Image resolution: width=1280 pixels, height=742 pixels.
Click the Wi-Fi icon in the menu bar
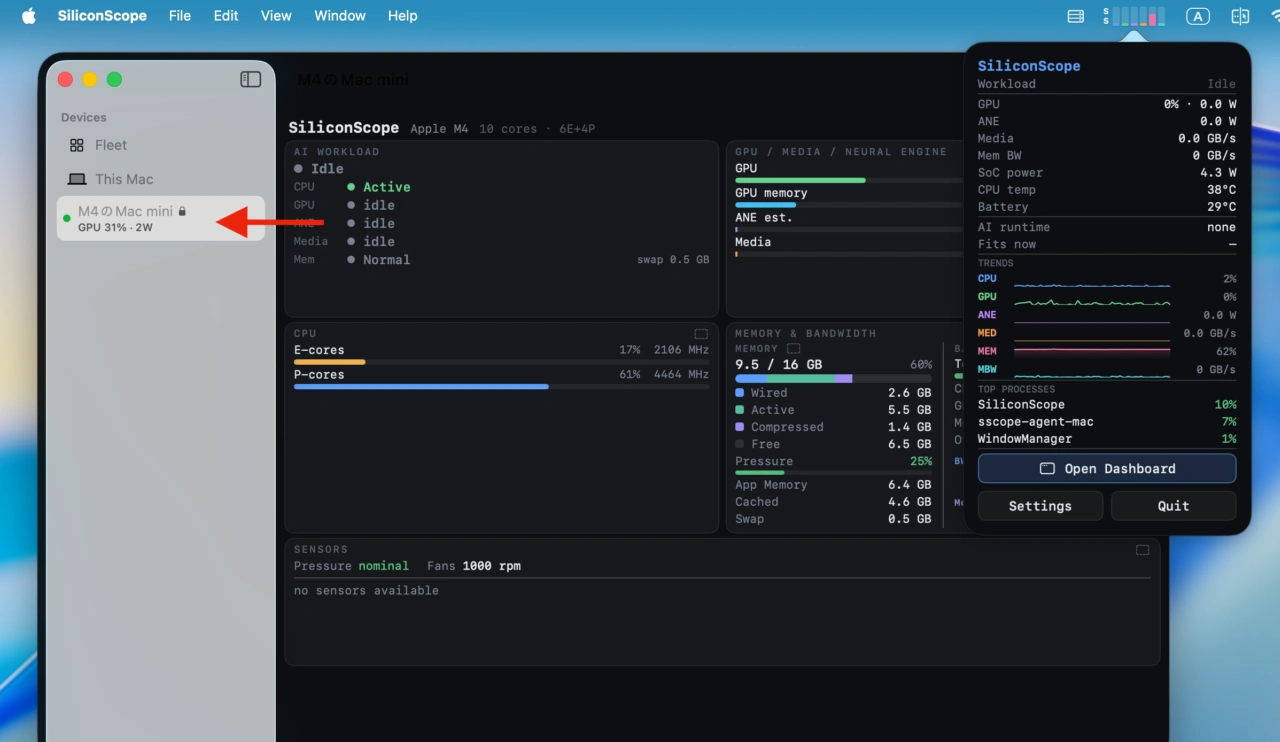[x=1274, y=16]
